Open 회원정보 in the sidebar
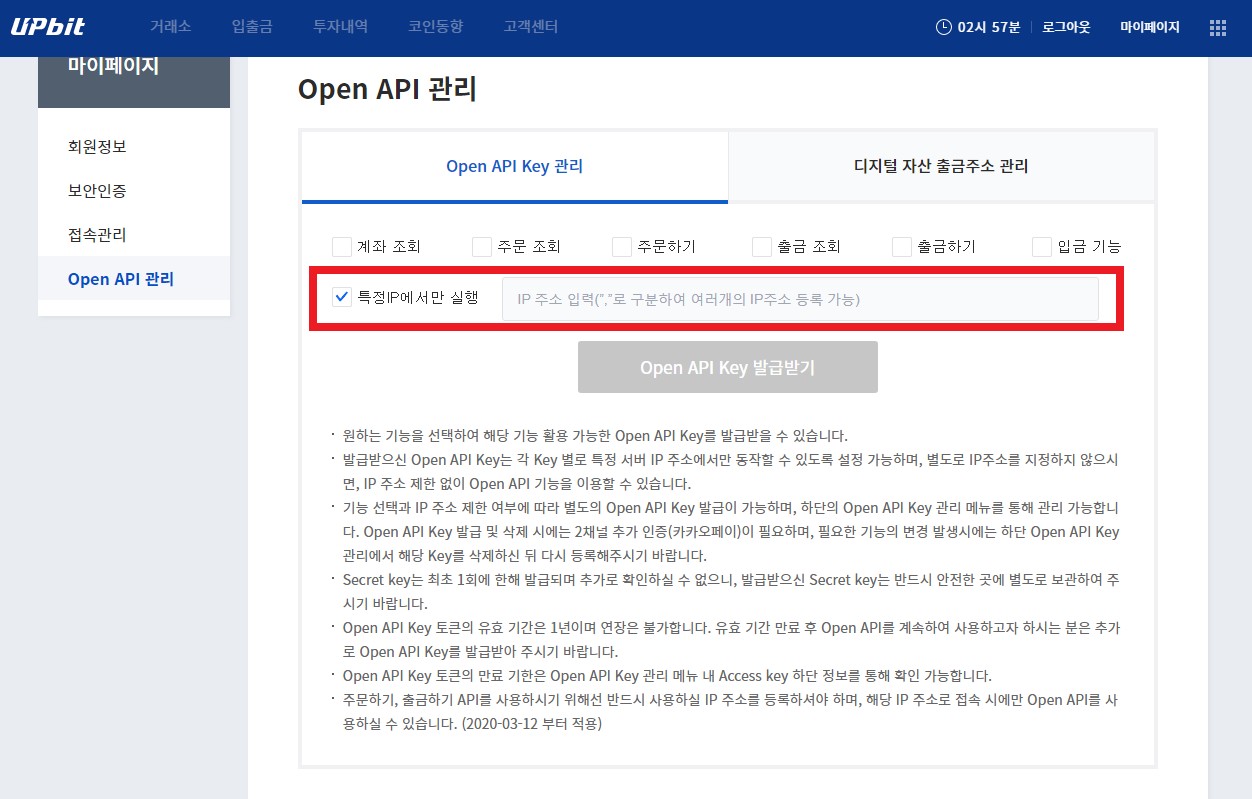 (x=97, y=146)
